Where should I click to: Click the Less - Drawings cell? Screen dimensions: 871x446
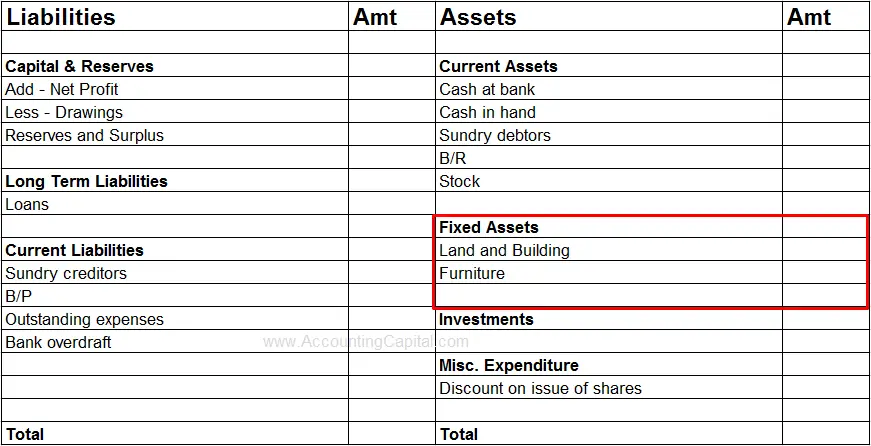[x=64, y=112]
